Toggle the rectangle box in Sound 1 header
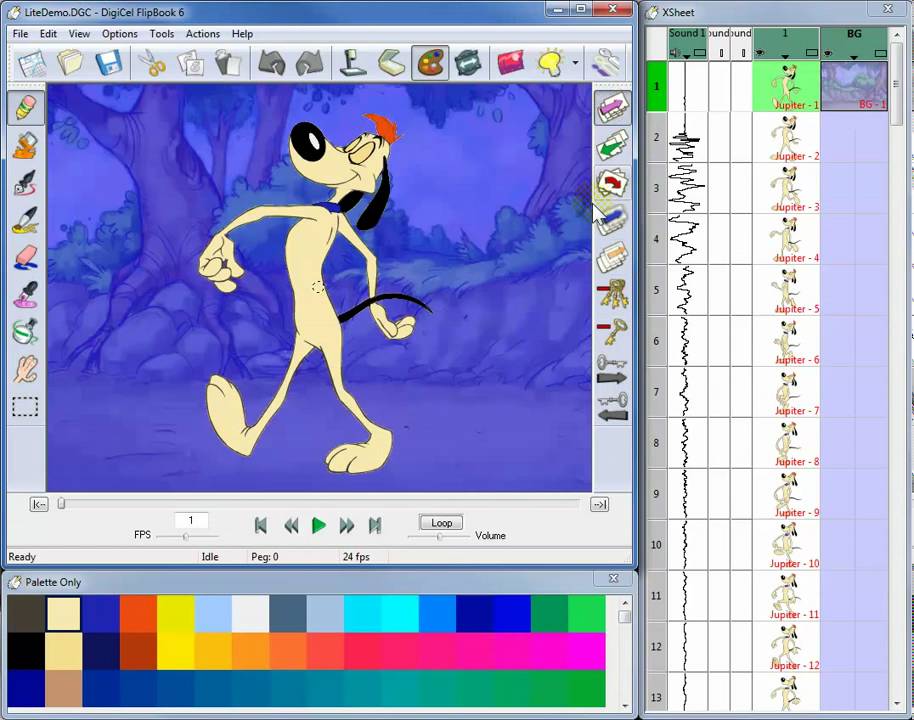914x720 pixels. click(x=699, y=53)
